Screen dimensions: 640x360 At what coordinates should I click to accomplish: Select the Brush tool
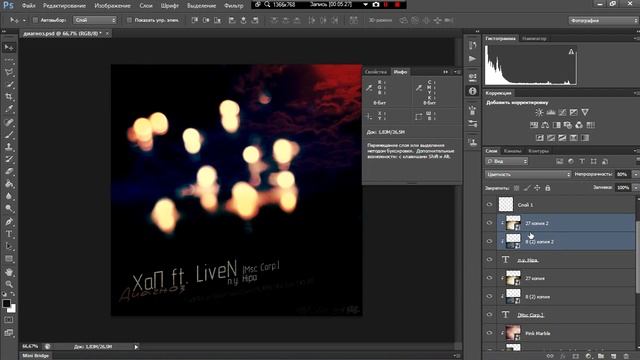click(9, 134)
